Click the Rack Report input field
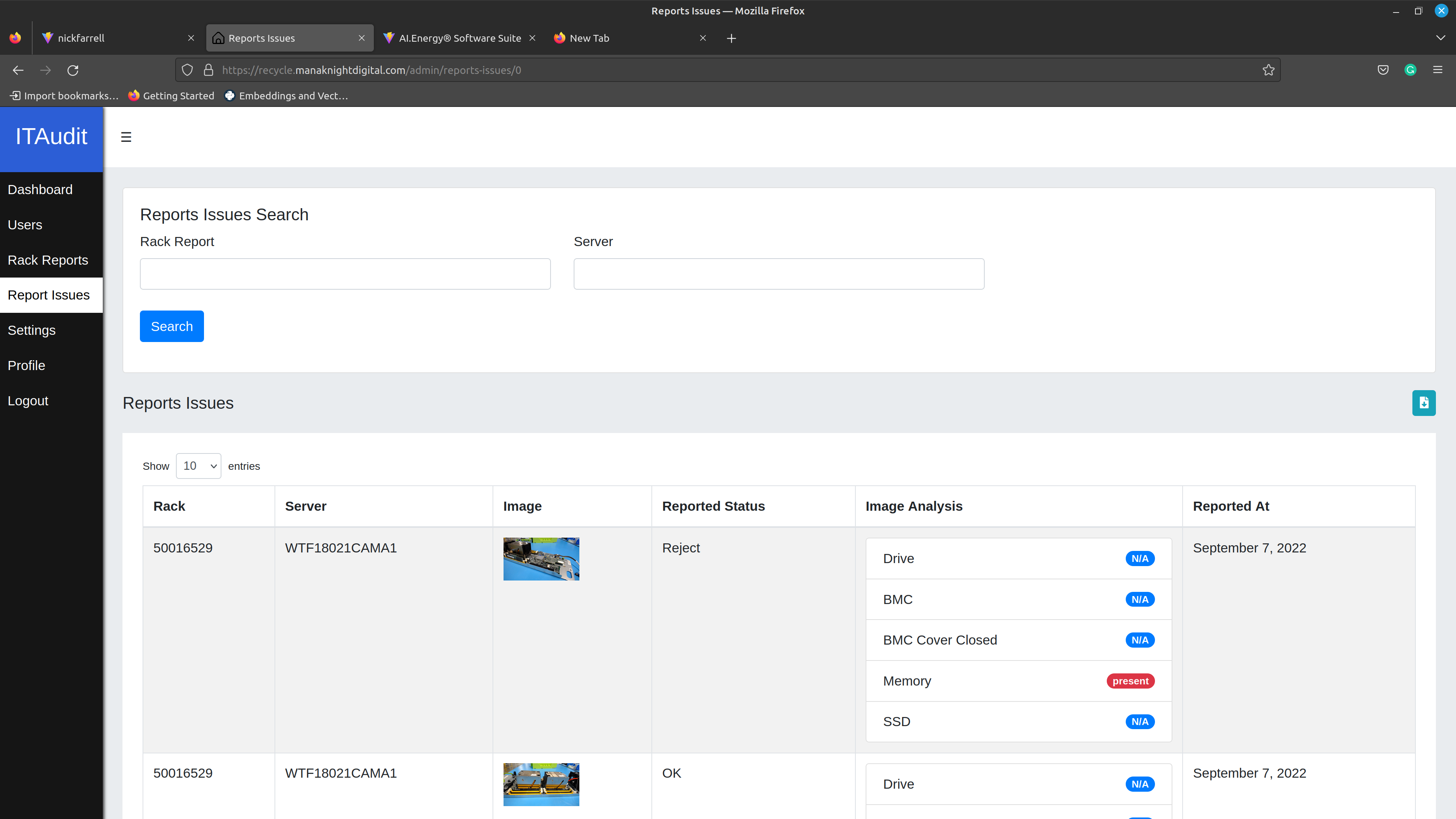 345,274
